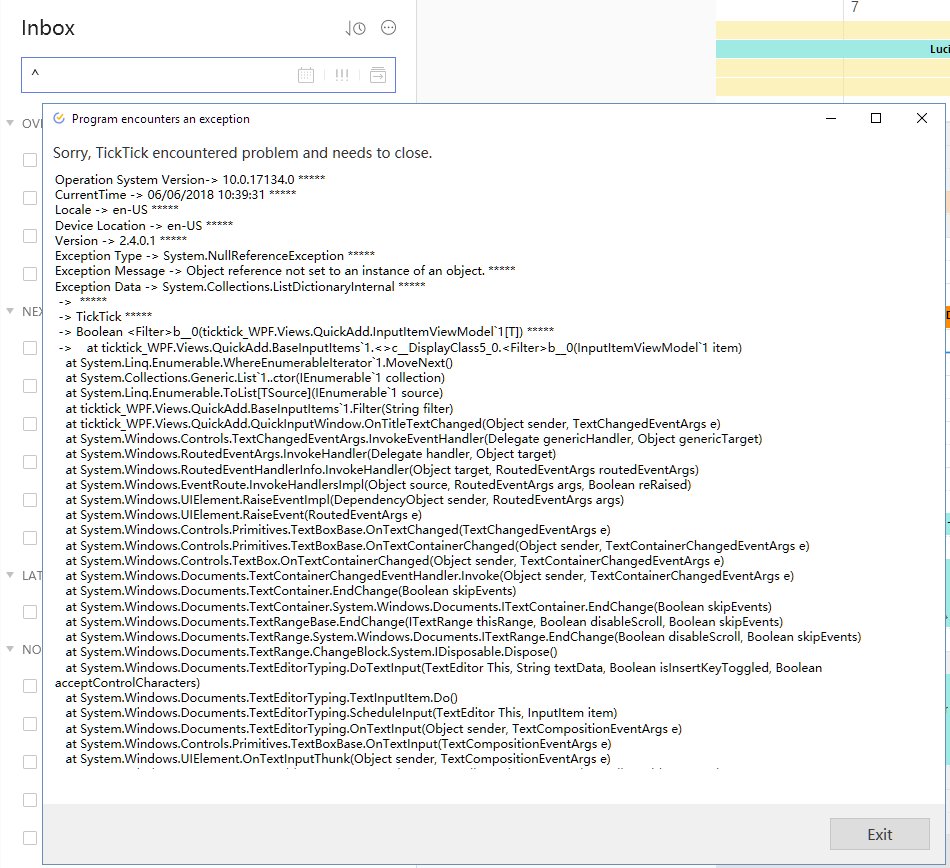This screenshot has height=868, width=950.
Task: Check the first task checkbox under NEX section
Action: [x=30, y=348]
